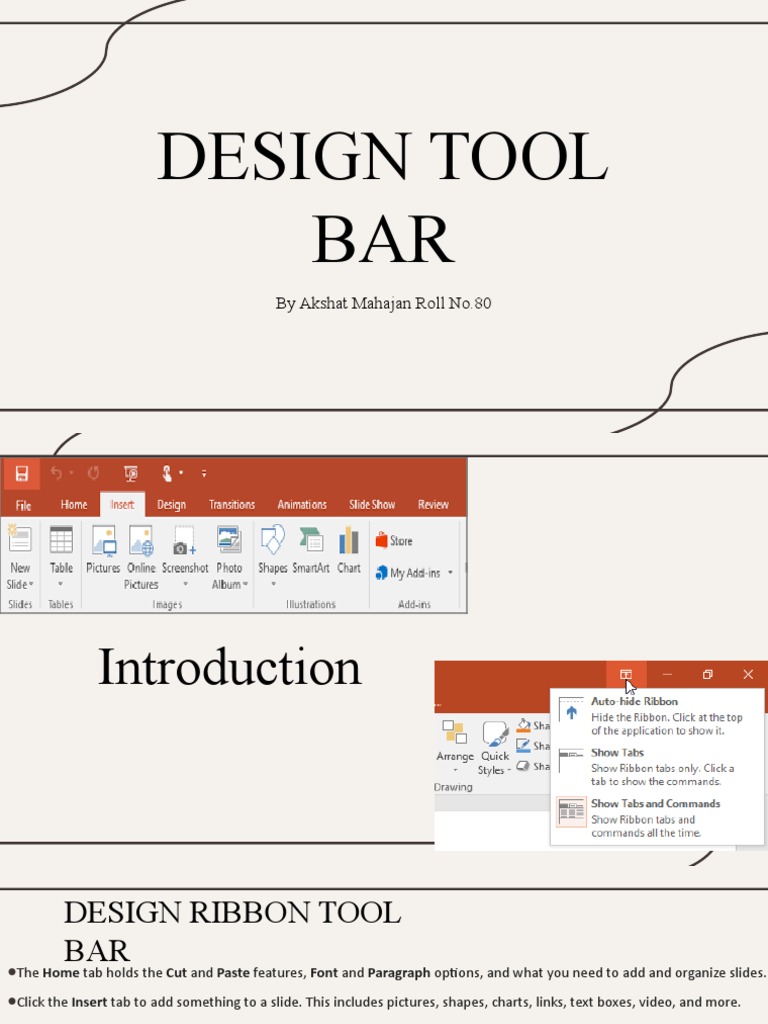Choose the Show Tabs option
Viewport: 768px width, 1024px height.
coord(658,767)
